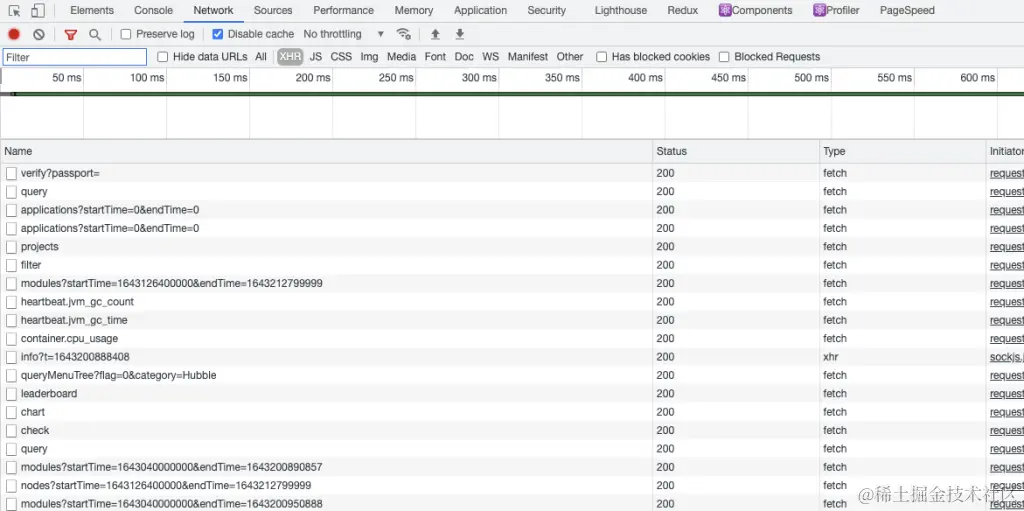The height and width of the screenshot is (511, 1024).
Task: Click file icon beside leaderboard request
Action: (11, 394)
